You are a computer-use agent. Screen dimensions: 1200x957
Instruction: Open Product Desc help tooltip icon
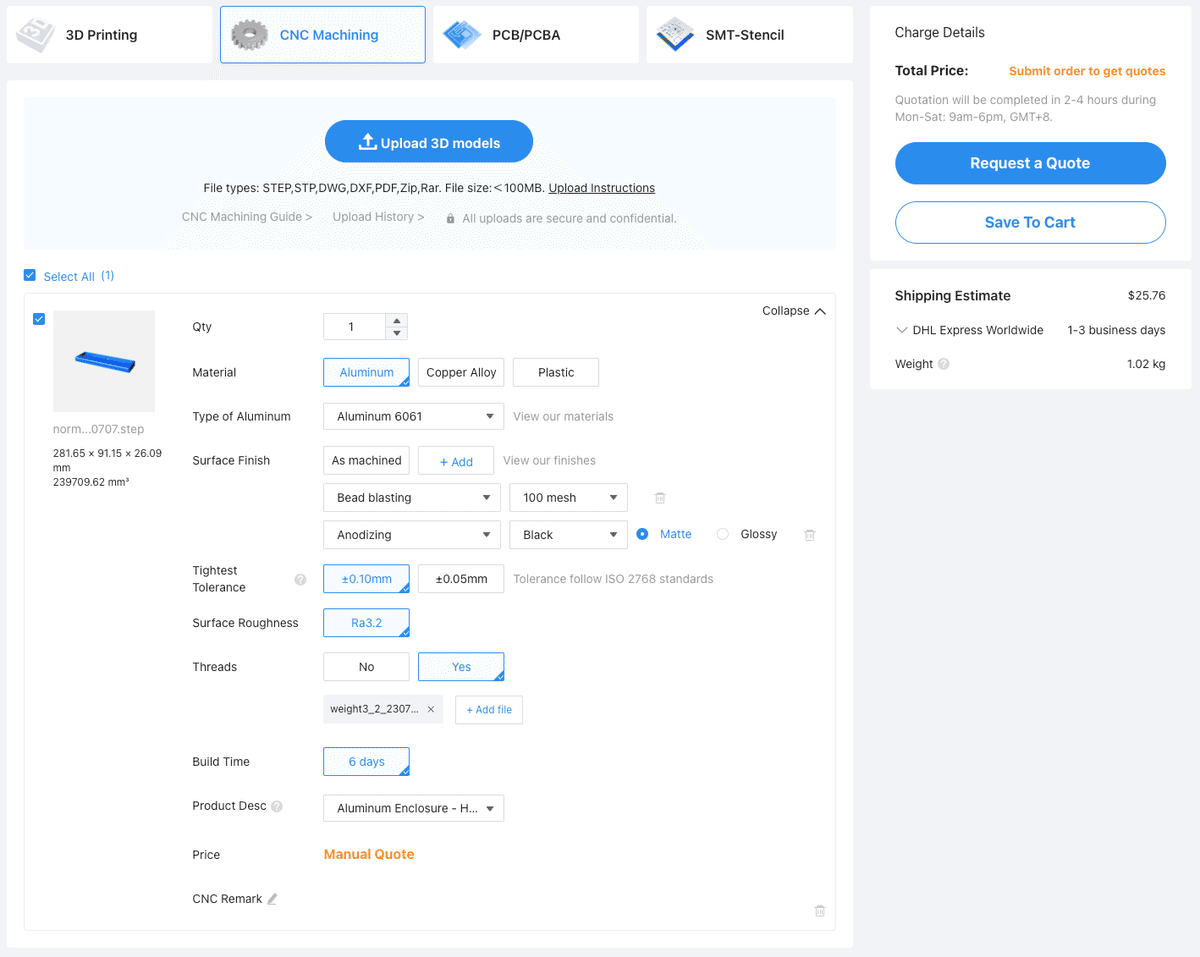pyautogui.click(x=277, y=806)
